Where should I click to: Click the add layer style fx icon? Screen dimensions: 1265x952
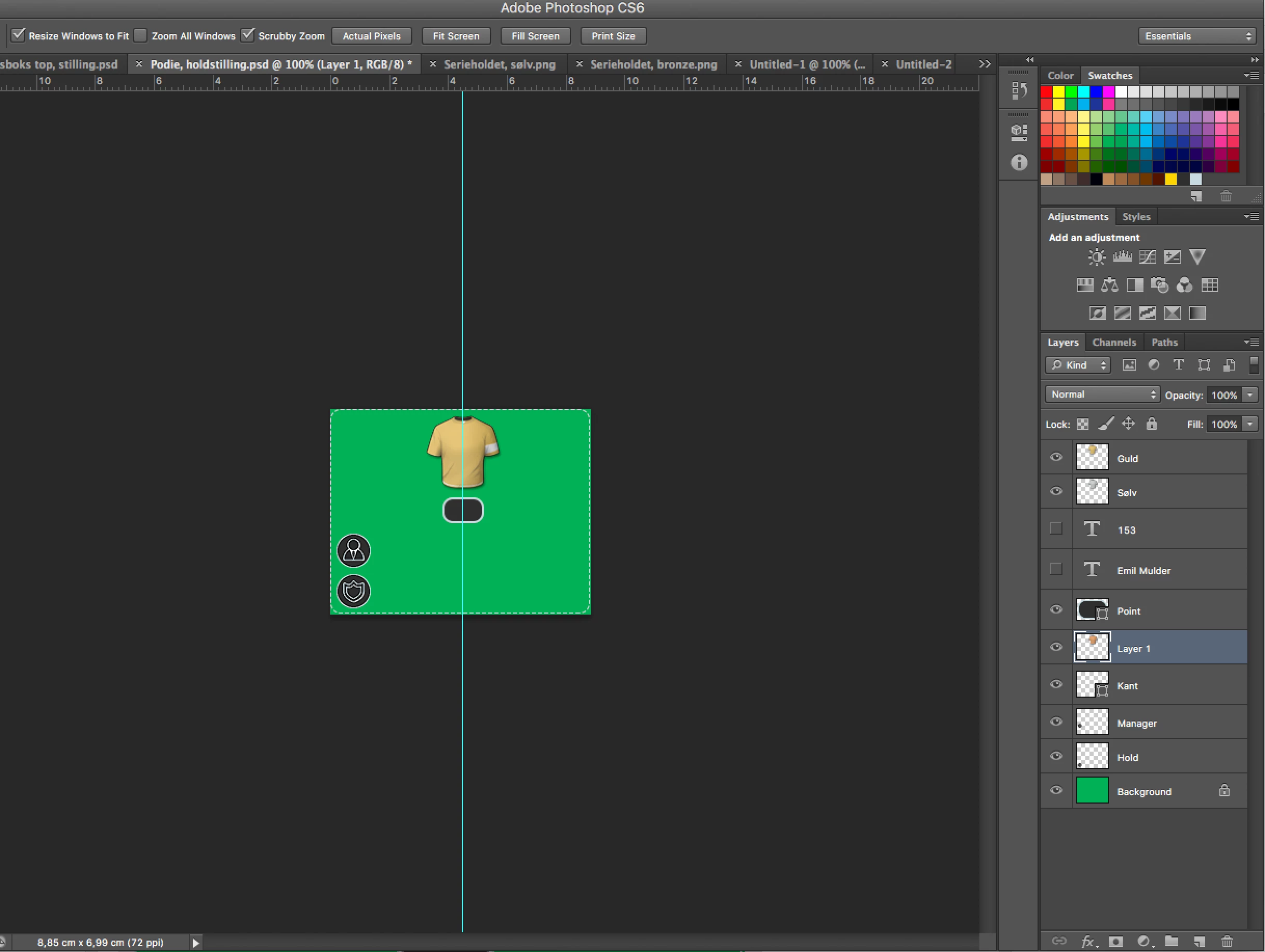point(1088,941)
